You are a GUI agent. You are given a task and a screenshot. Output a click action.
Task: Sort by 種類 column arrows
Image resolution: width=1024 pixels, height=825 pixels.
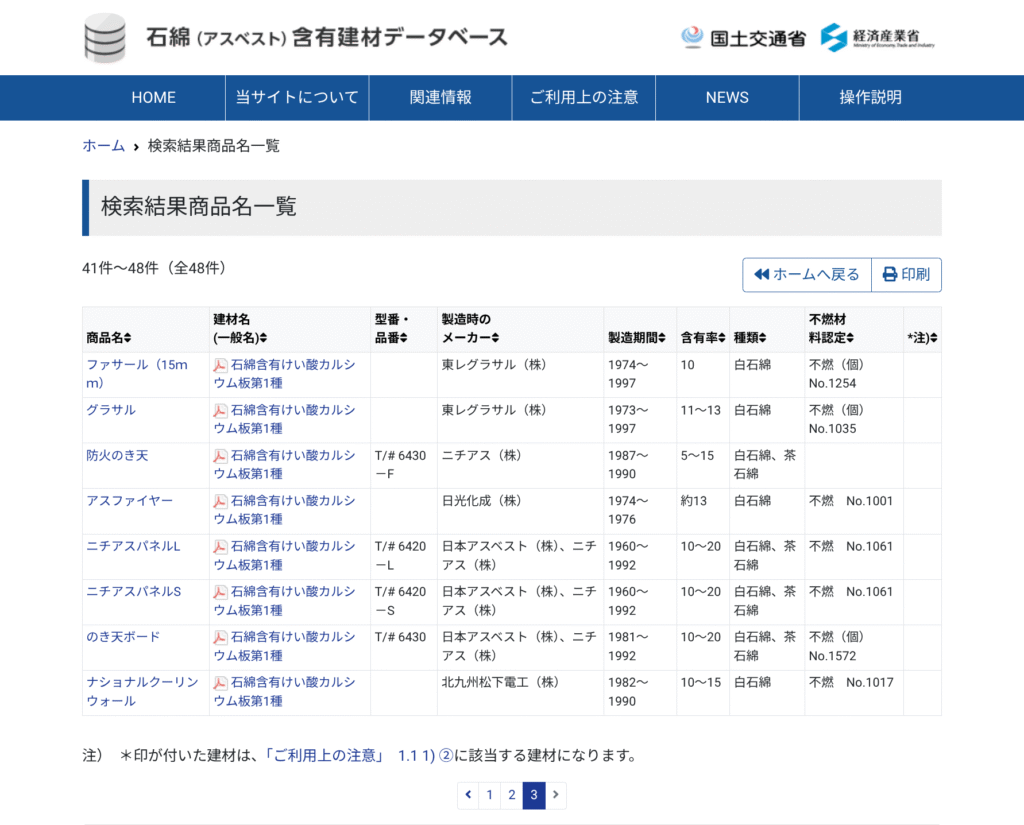762,338
